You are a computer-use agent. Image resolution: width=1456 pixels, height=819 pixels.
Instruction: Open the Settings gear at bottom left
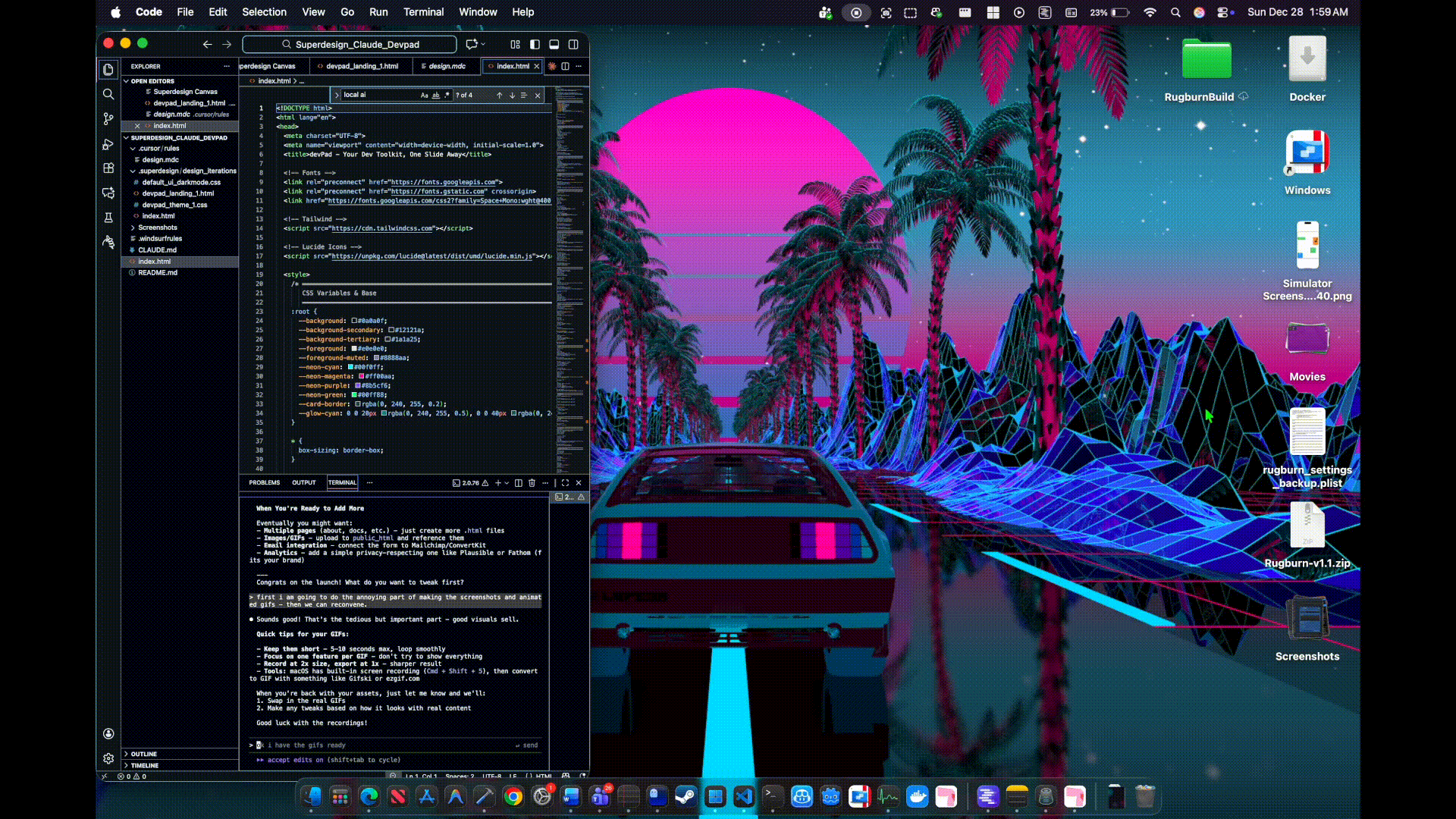point(108,758)
